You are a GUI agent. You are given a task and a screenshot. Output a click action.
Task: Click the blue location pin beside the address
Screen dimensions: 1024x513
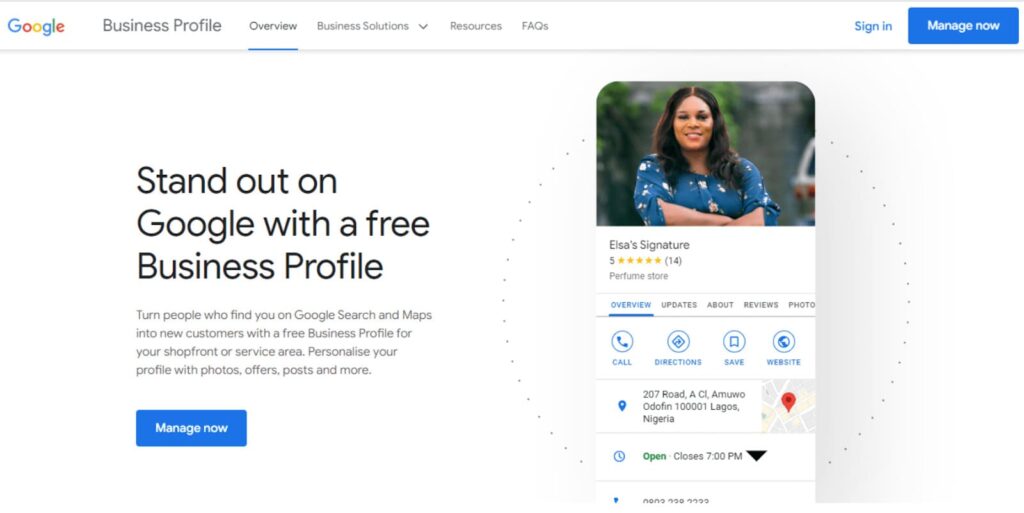click(622, 406)
